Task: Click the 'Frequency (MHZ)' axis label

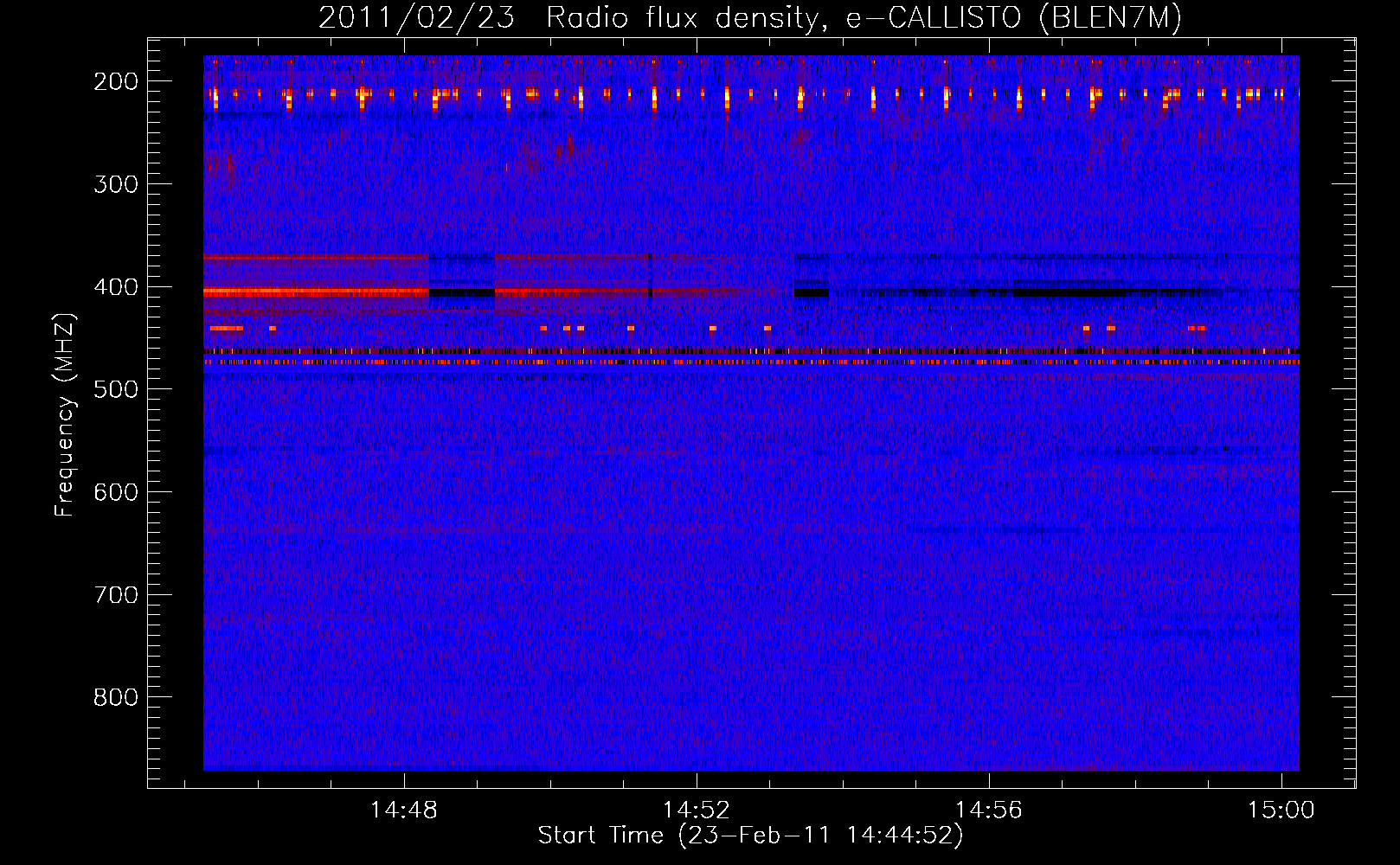Action: click(65, 415)
